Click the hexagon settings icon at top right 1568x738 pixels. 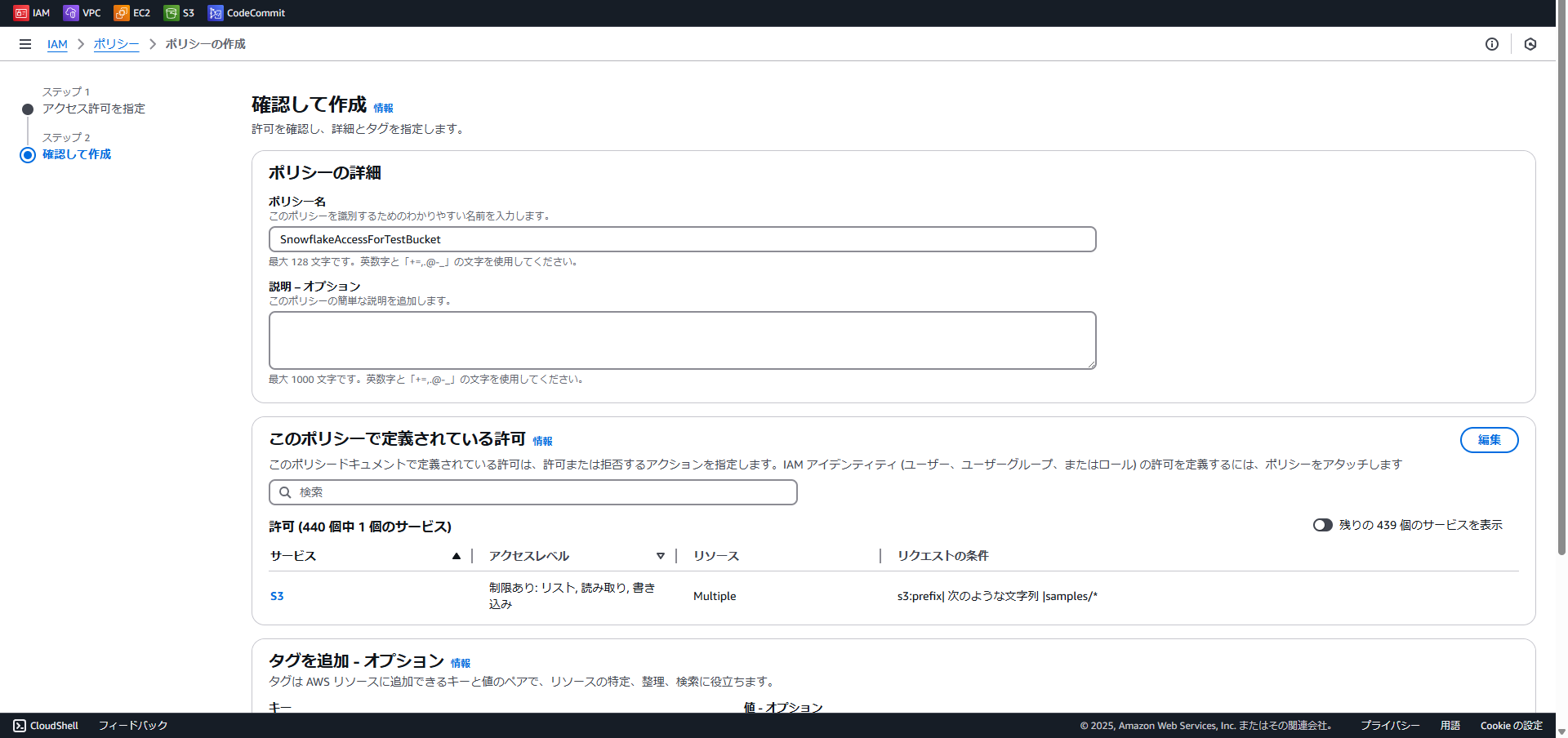coord(1530,44)
